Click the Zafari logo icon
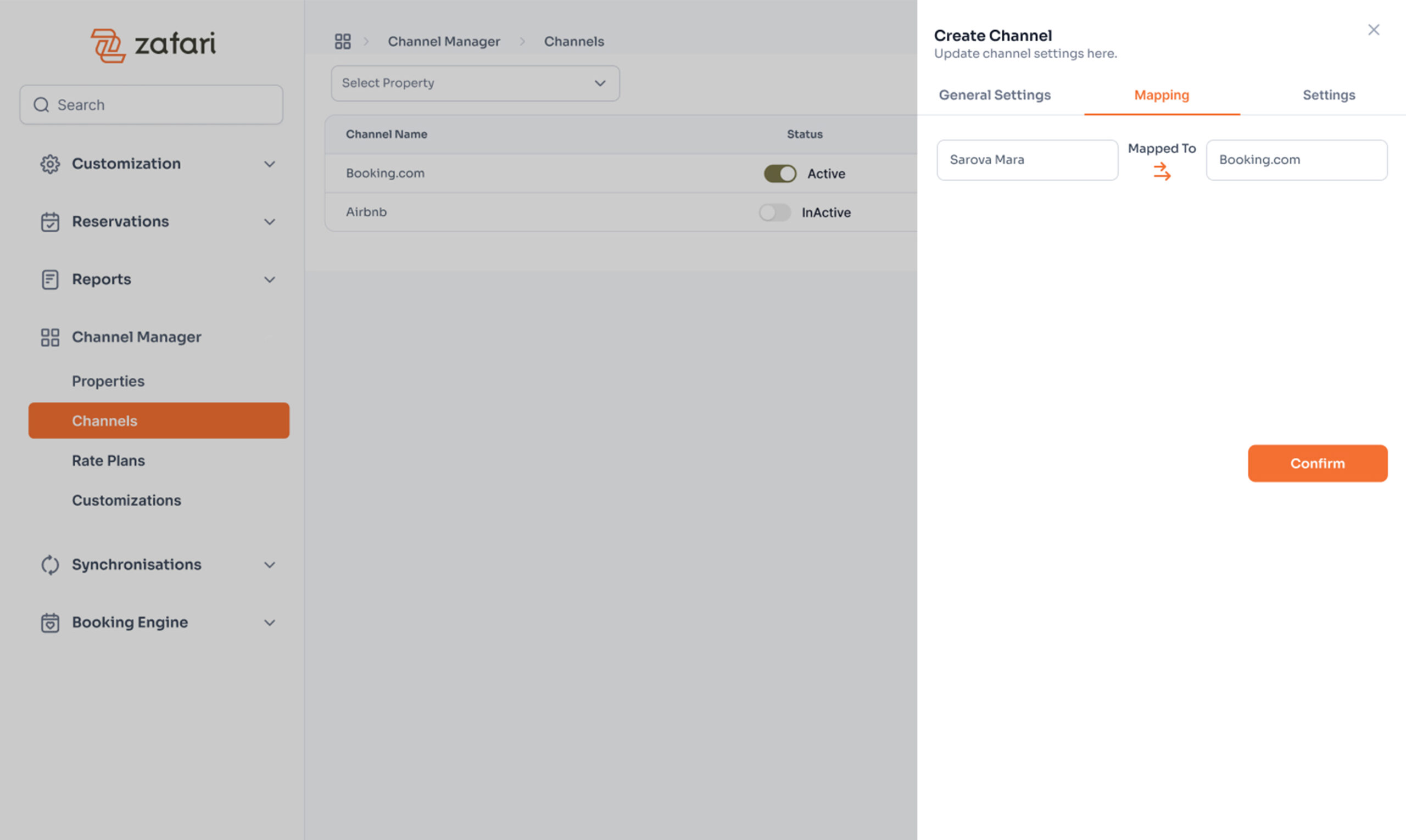Viewport: 1406px width, 840px height. [x=108, y=45]
